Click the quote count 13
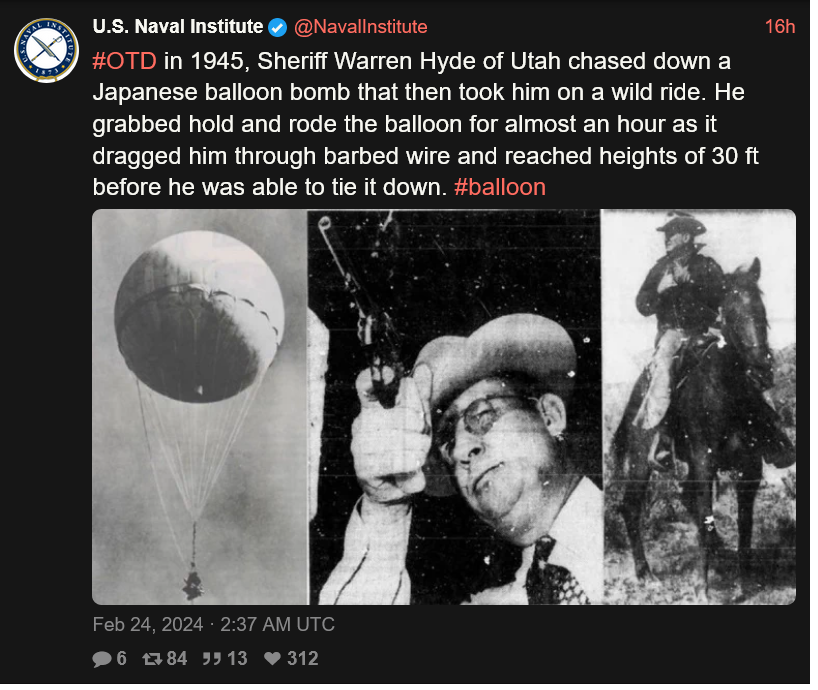The height and width of the screenshot is (690, 818). point(237,659)
